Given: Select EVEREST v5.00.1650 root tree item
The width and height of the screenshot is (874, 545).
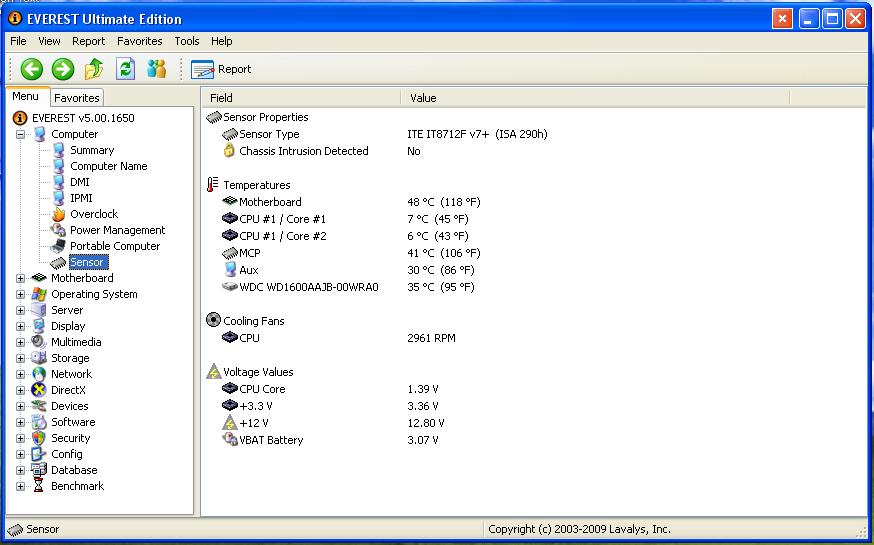Looking at the screenshot, I should [x=83, y=118].
